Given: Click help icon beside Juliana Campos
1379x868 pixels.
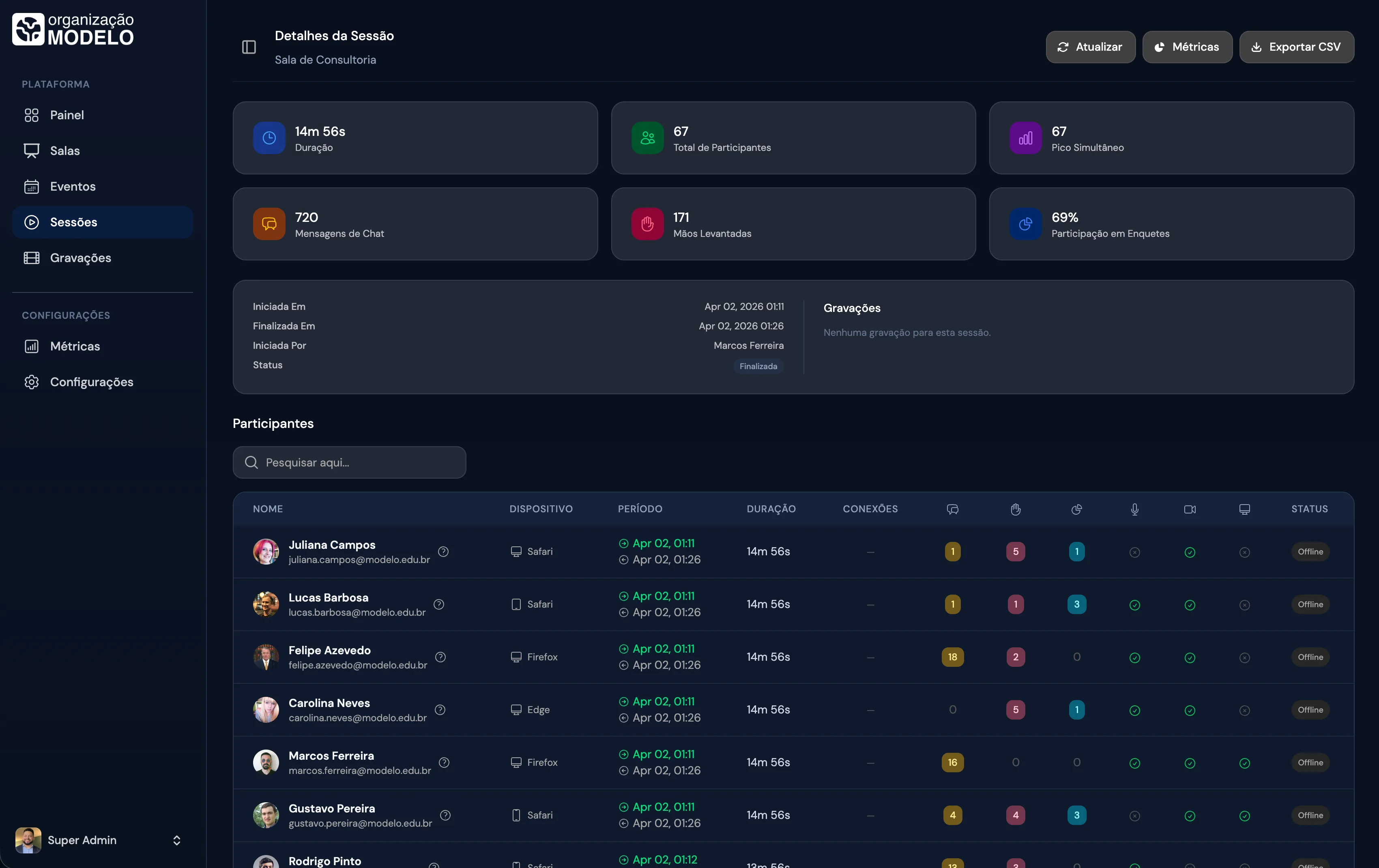Looking at the screenshot, I should 443,551.
